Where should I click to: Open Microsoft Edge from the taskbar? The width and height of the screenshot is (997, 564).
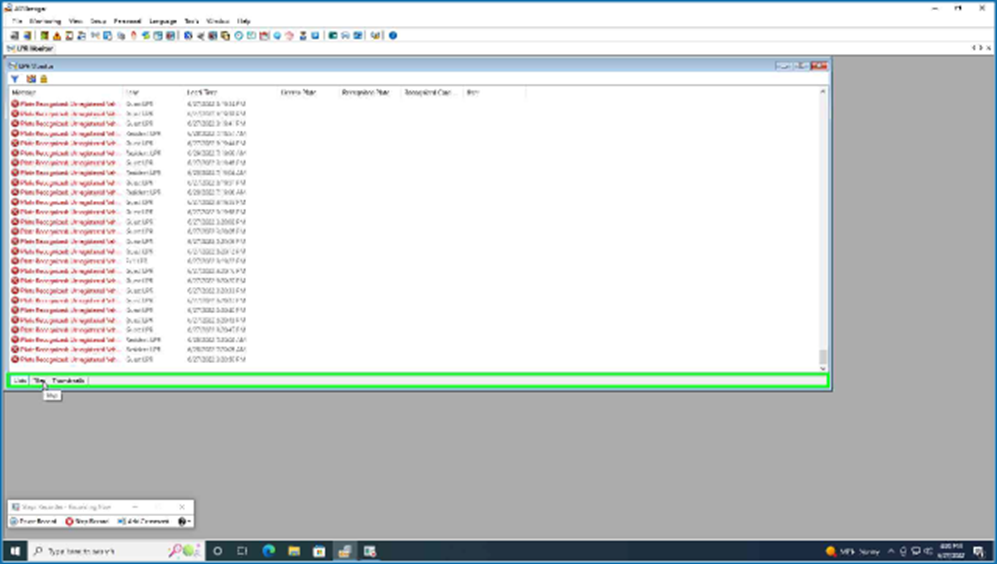[x=268, y=551]
